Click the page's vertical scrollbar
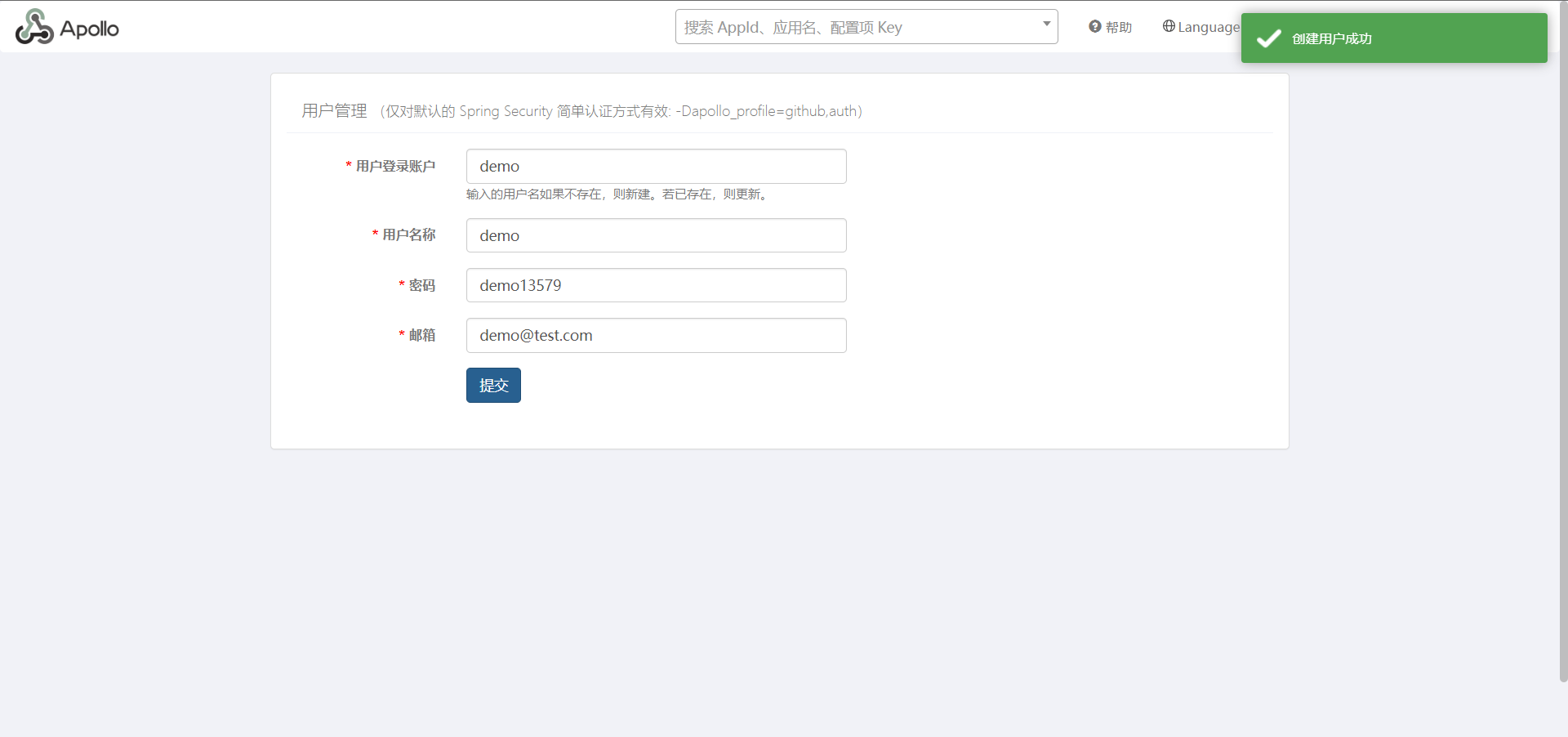Viewport: 1568px width, 737px height. [1563, 327]
